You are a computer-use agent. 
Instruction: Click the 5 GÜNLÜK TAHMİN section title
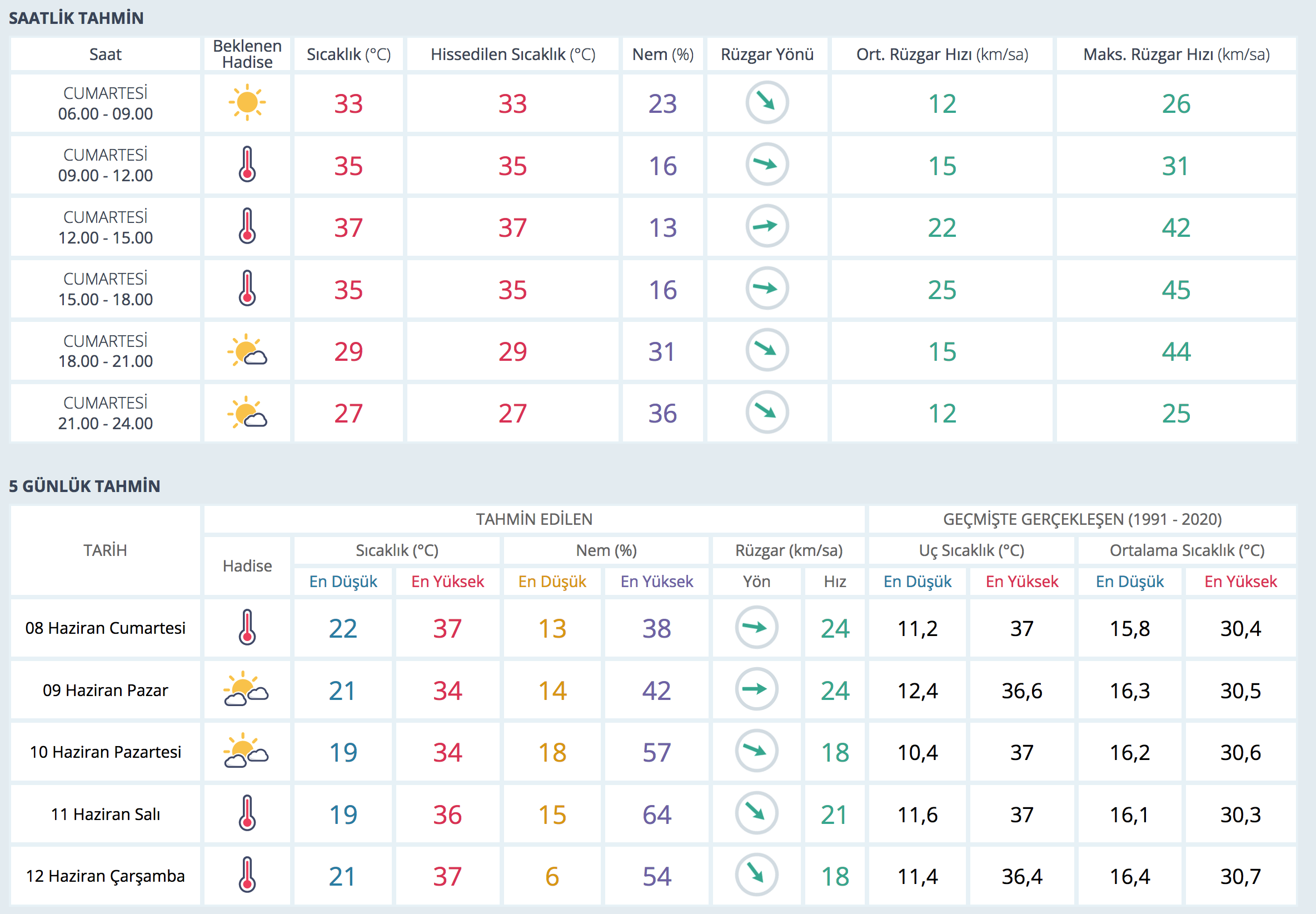point(84,486)
